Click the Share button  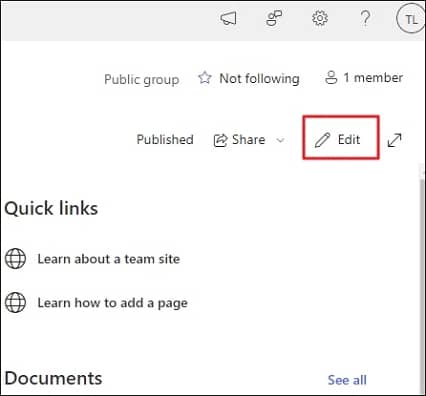point(239,140)
